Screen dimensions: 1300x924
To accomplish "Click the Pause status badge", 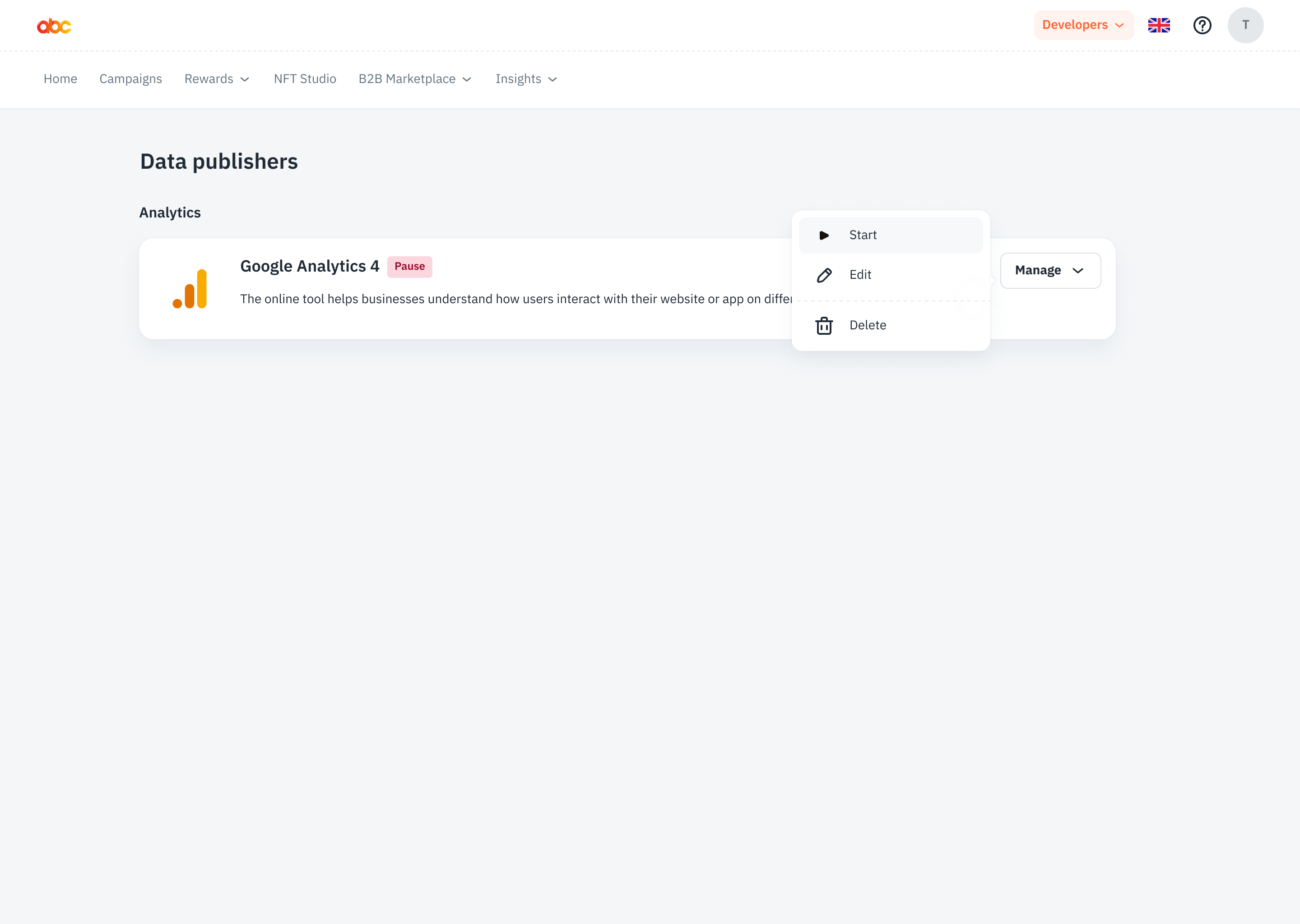I will [x=409, y=267].
